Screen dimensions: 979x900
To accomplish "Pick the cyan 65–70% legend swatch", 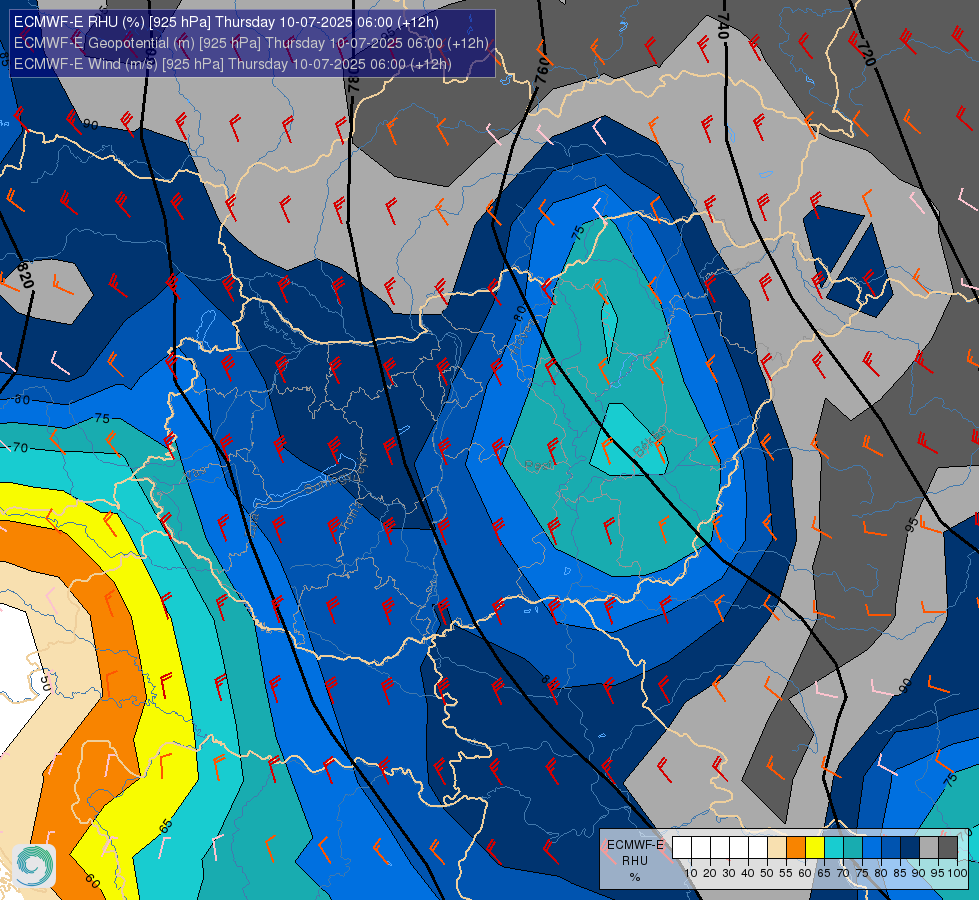I will 834,847.
